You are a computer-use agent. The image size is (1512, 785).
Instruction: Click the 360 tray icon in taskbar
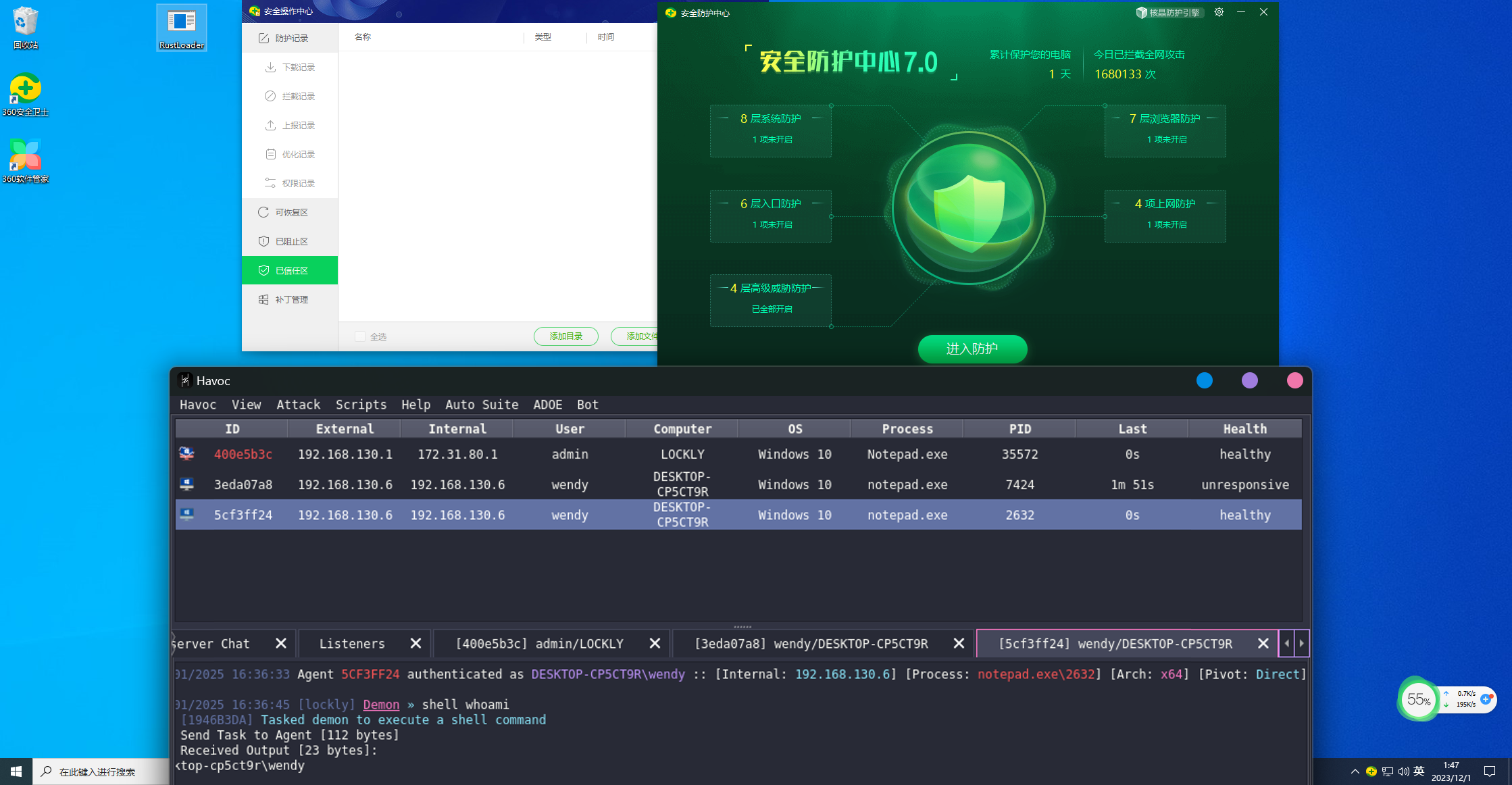click(x=1371, y=771)
